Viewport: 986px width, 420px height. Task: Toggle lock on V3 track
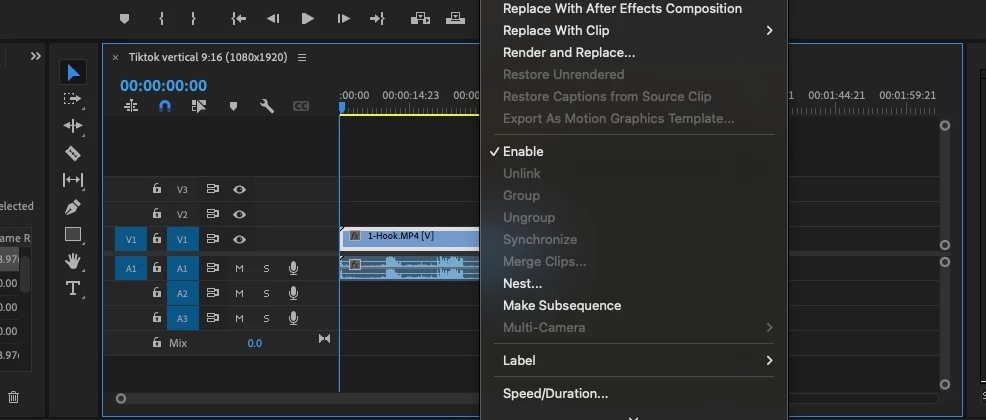click(x=157, y=188)
